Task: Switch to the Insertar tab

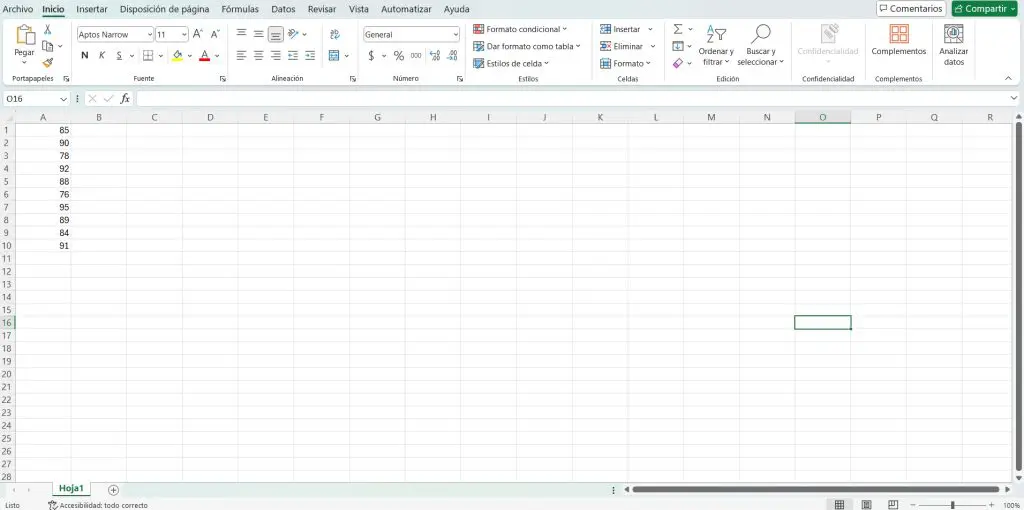Action: coord(92,9)
